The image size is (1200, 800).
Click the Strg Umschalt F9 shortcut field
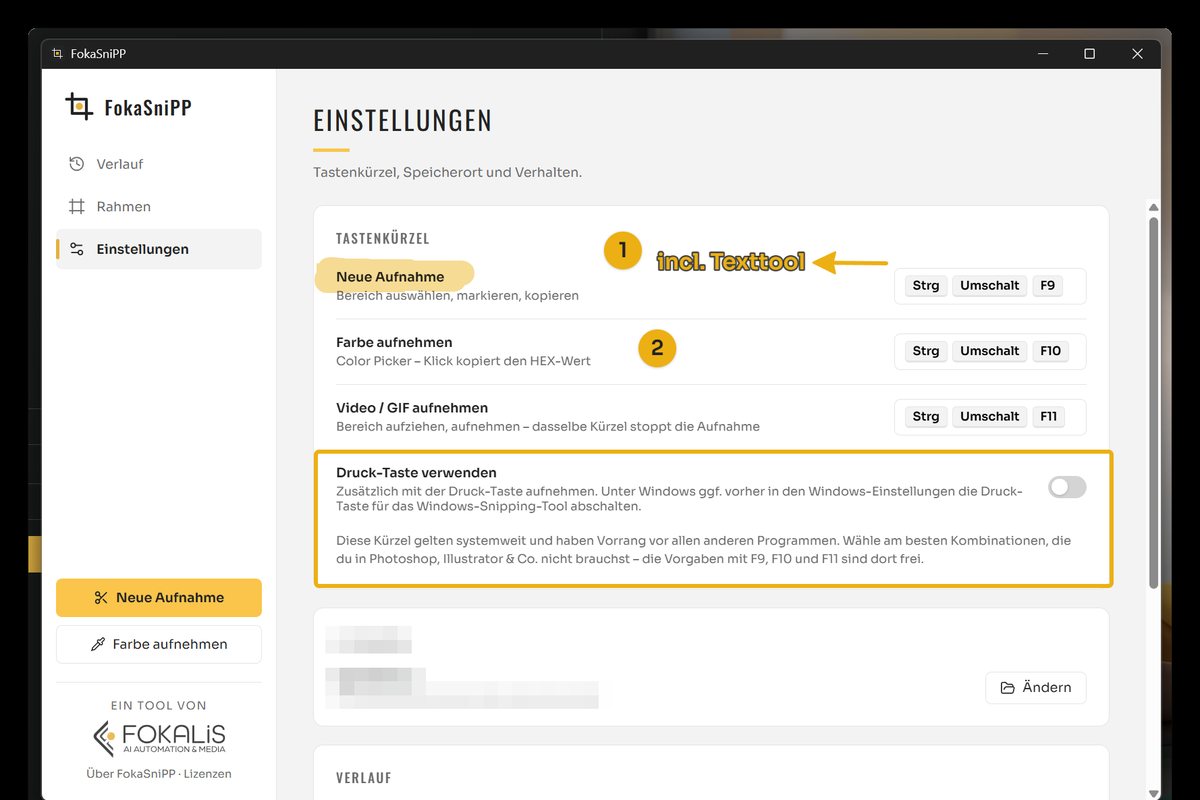(990, 286)
